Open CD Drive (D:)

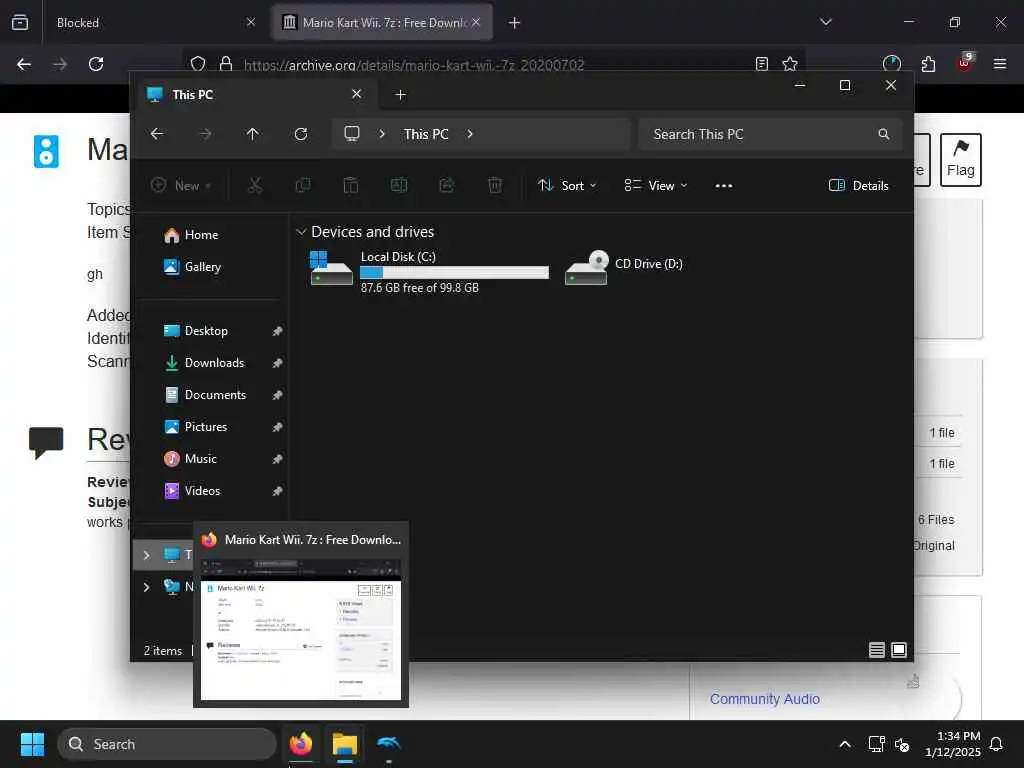624,266
